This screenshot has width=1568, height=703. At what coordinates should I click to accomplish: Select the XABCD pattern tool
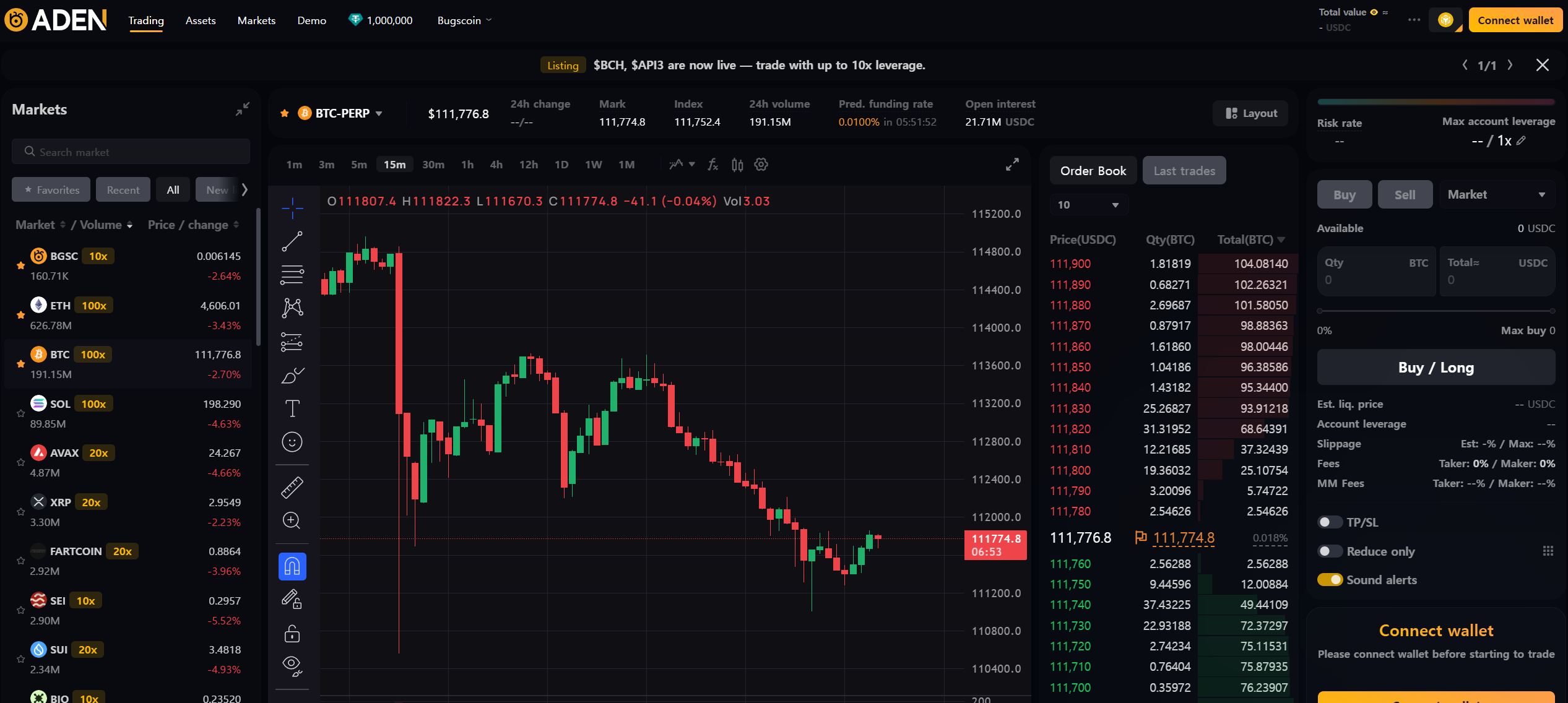(292, 308)
